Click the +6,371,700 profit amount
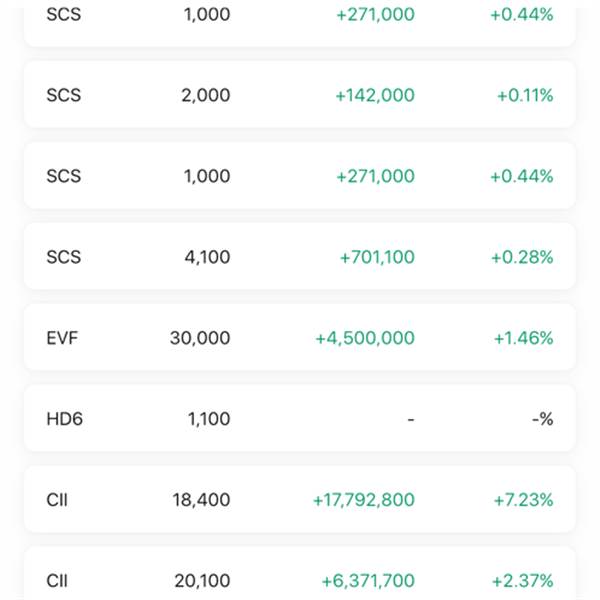 368,580
